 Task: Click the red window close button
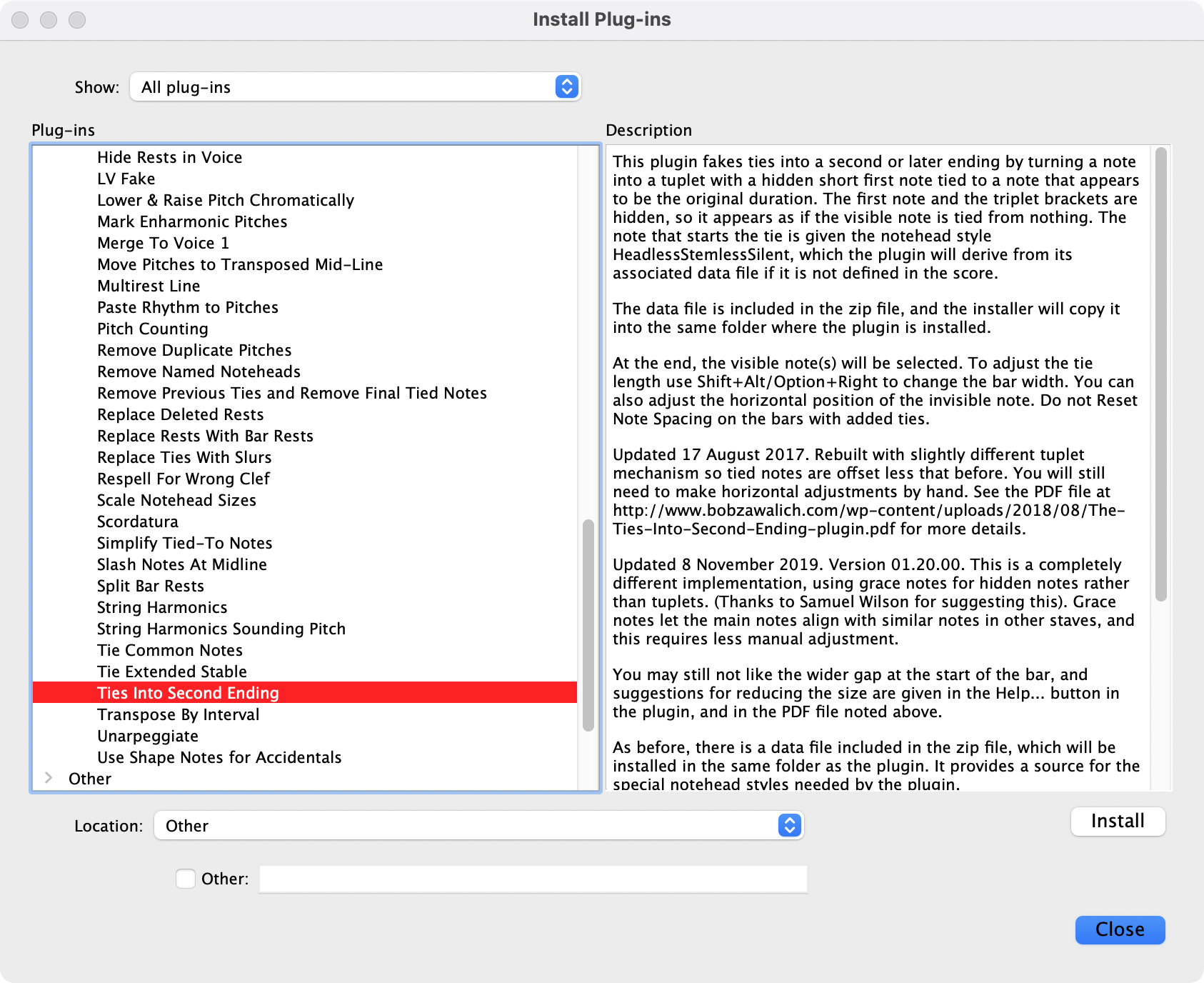20,20
